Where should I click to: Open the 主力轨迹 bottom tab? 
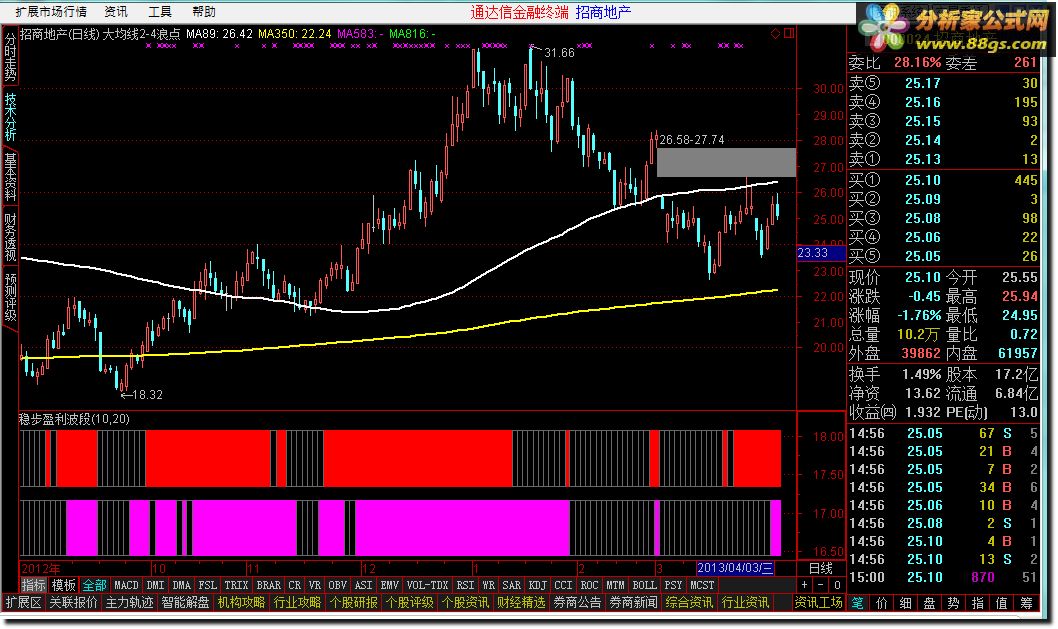[x=130, y=602]
